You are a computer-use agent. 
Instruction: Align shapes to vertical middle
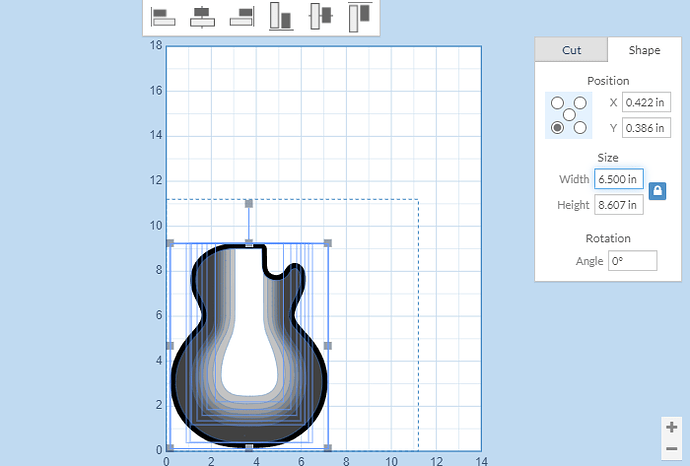[320, 16]
